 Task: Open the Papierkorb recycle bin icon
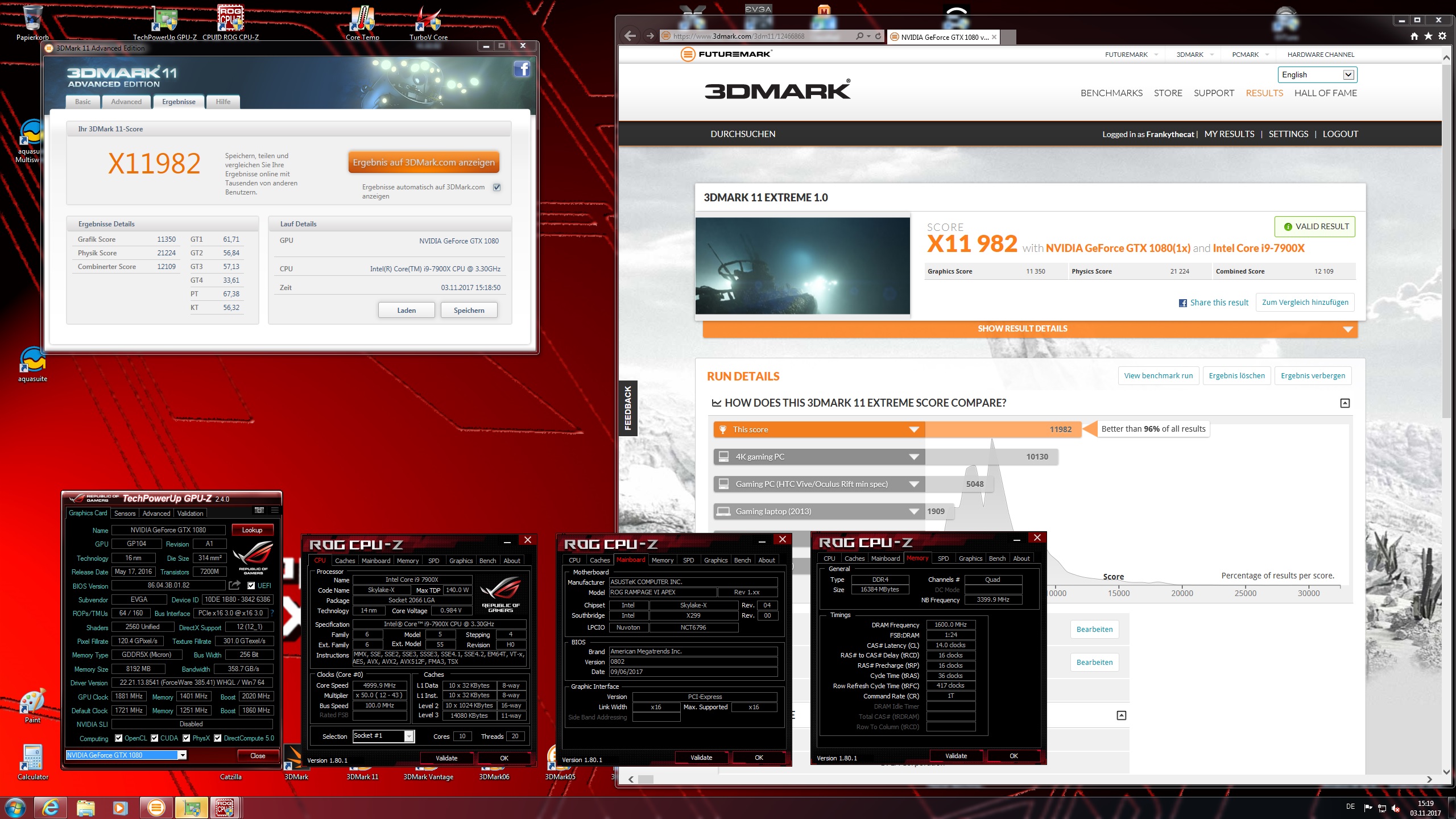coord(32,22)
